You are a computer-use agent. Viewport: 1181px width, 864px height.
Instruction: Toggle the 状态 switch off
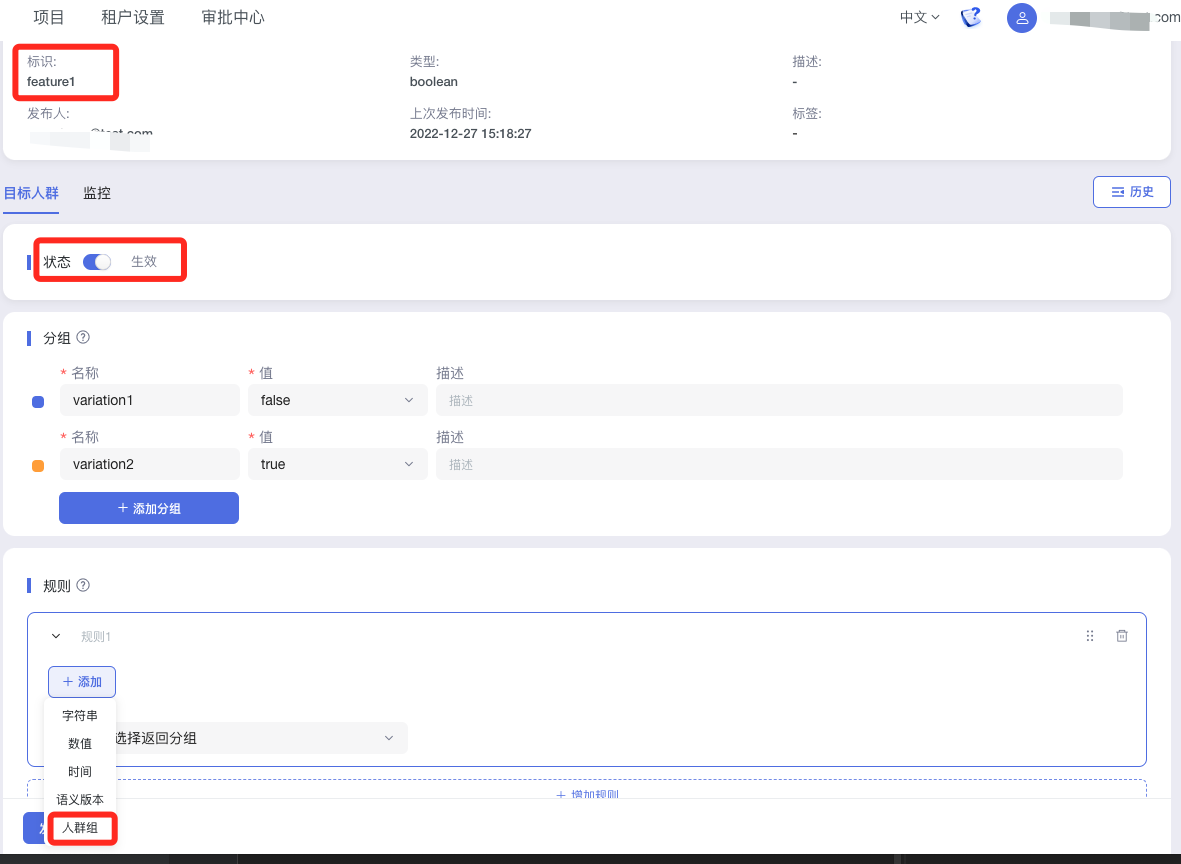97,262
